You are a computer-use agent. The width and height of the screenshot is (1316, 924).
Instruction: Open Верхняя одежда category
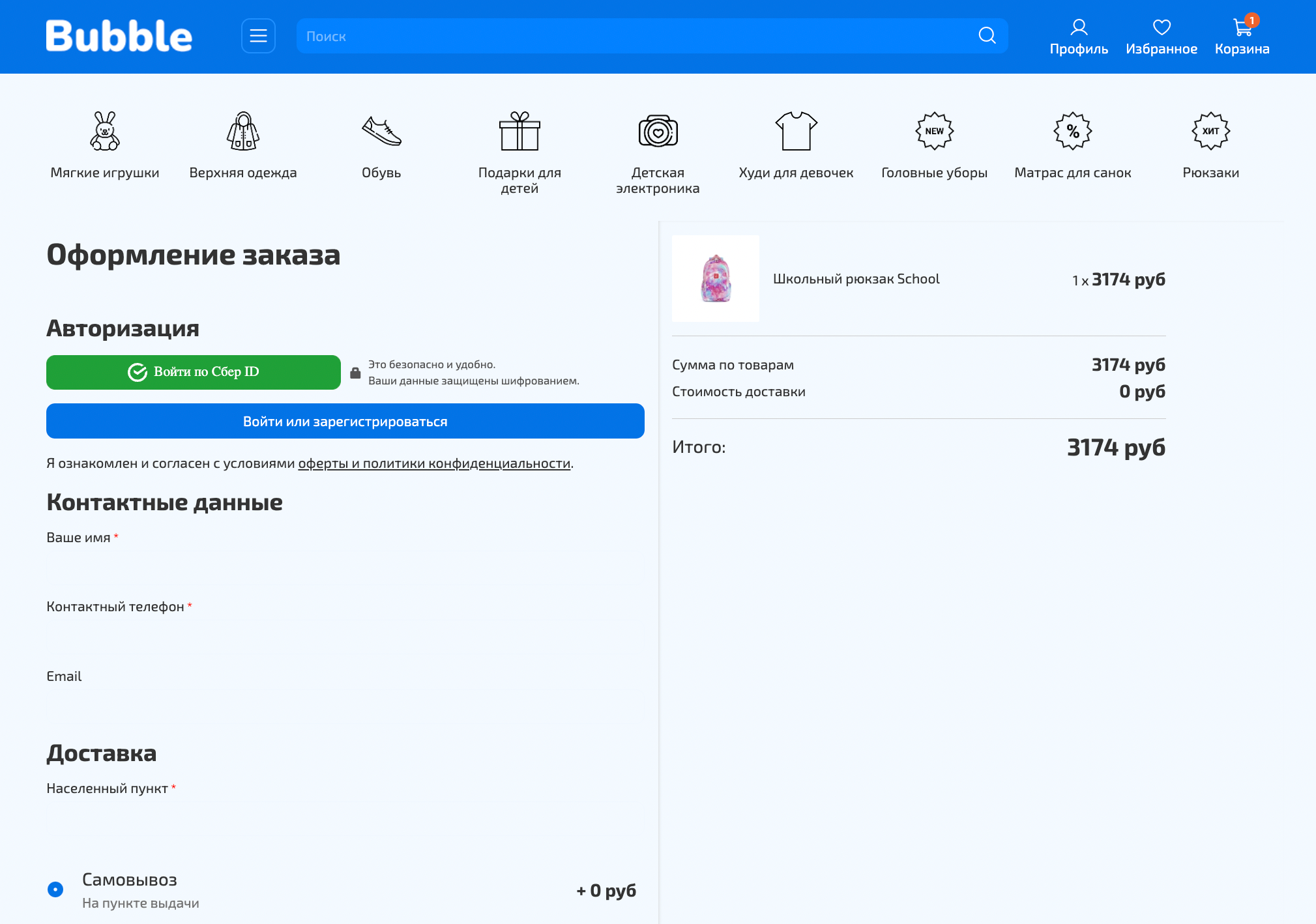coord(243,173)
